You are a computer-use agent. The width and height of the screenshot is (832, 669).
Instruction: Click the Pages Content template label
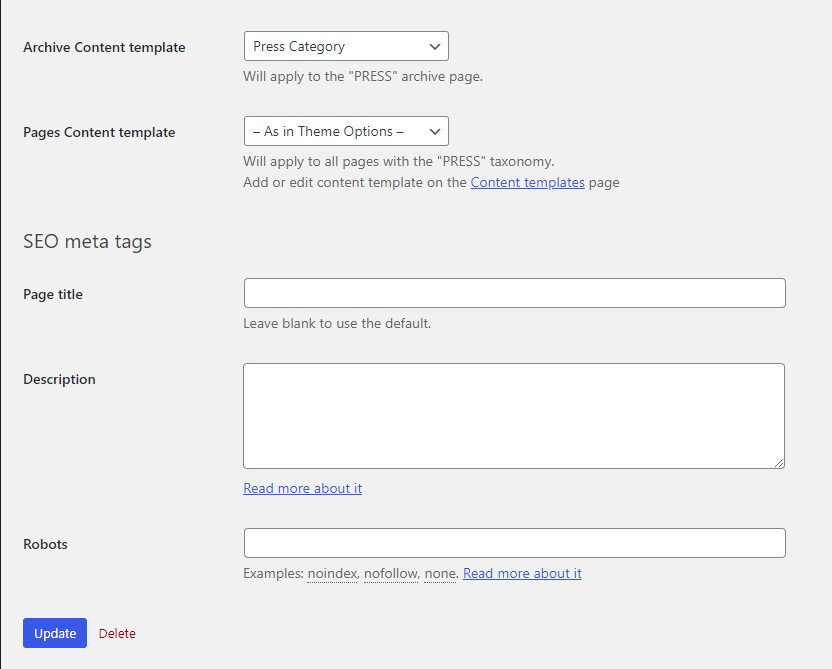(99, 132)
